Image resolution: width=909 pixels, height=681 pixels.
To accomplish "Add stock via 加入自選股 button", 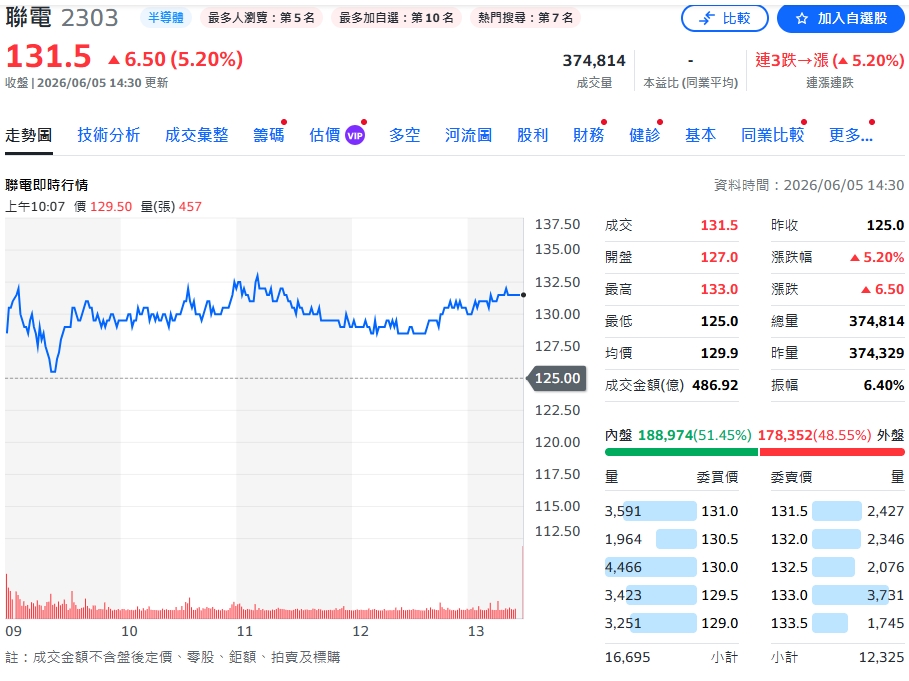I will pyautogui.click(x=842, y=19).
